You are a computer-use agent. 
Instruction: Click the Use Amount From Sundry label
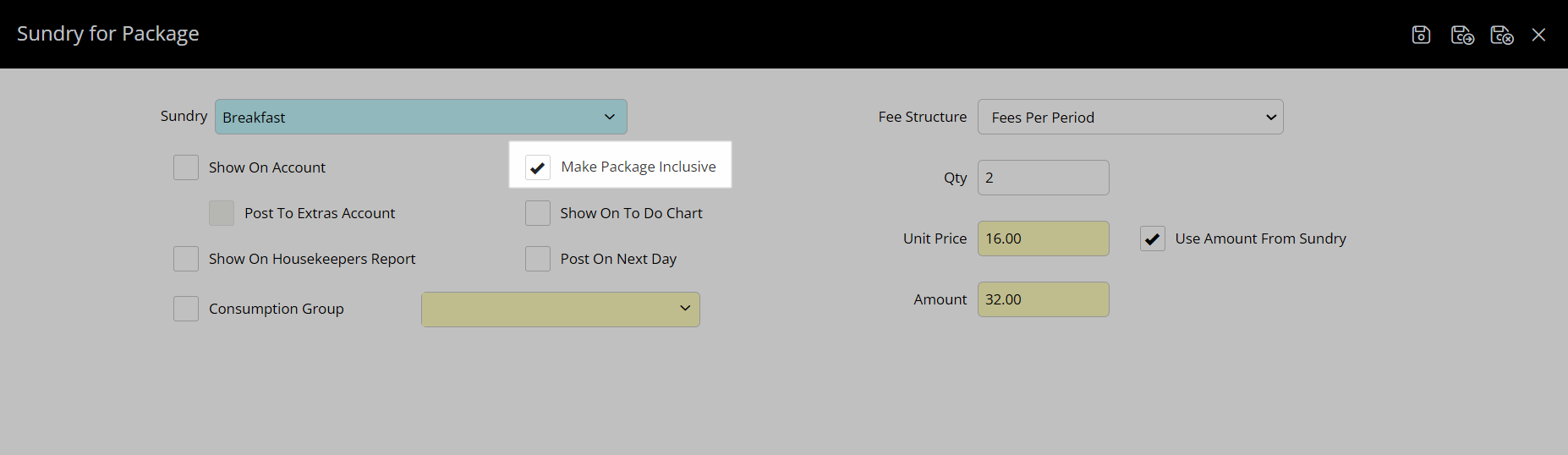pos(1260,238)
